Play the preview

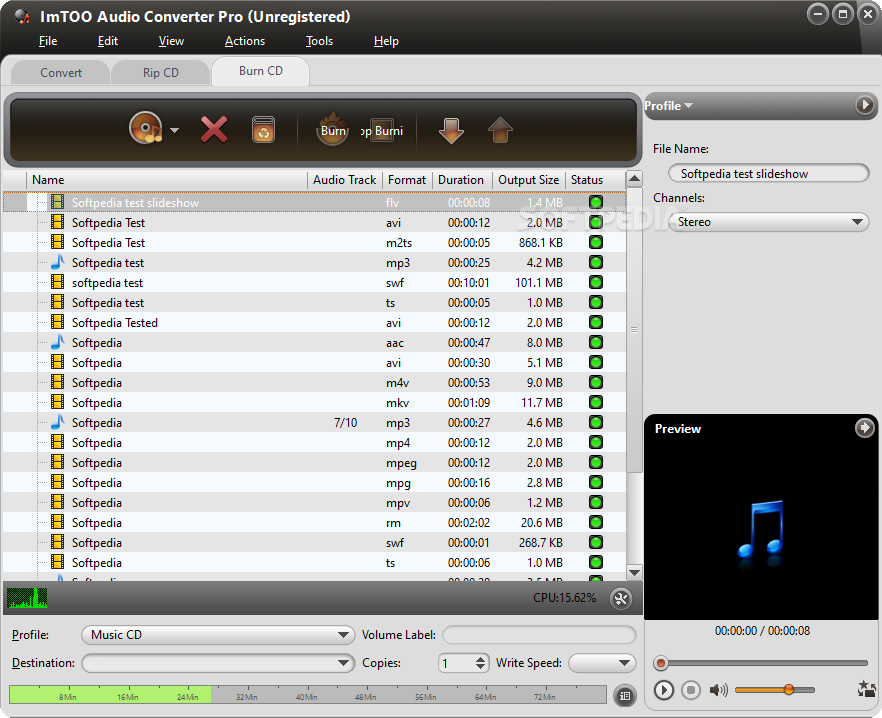coord(664,689)
